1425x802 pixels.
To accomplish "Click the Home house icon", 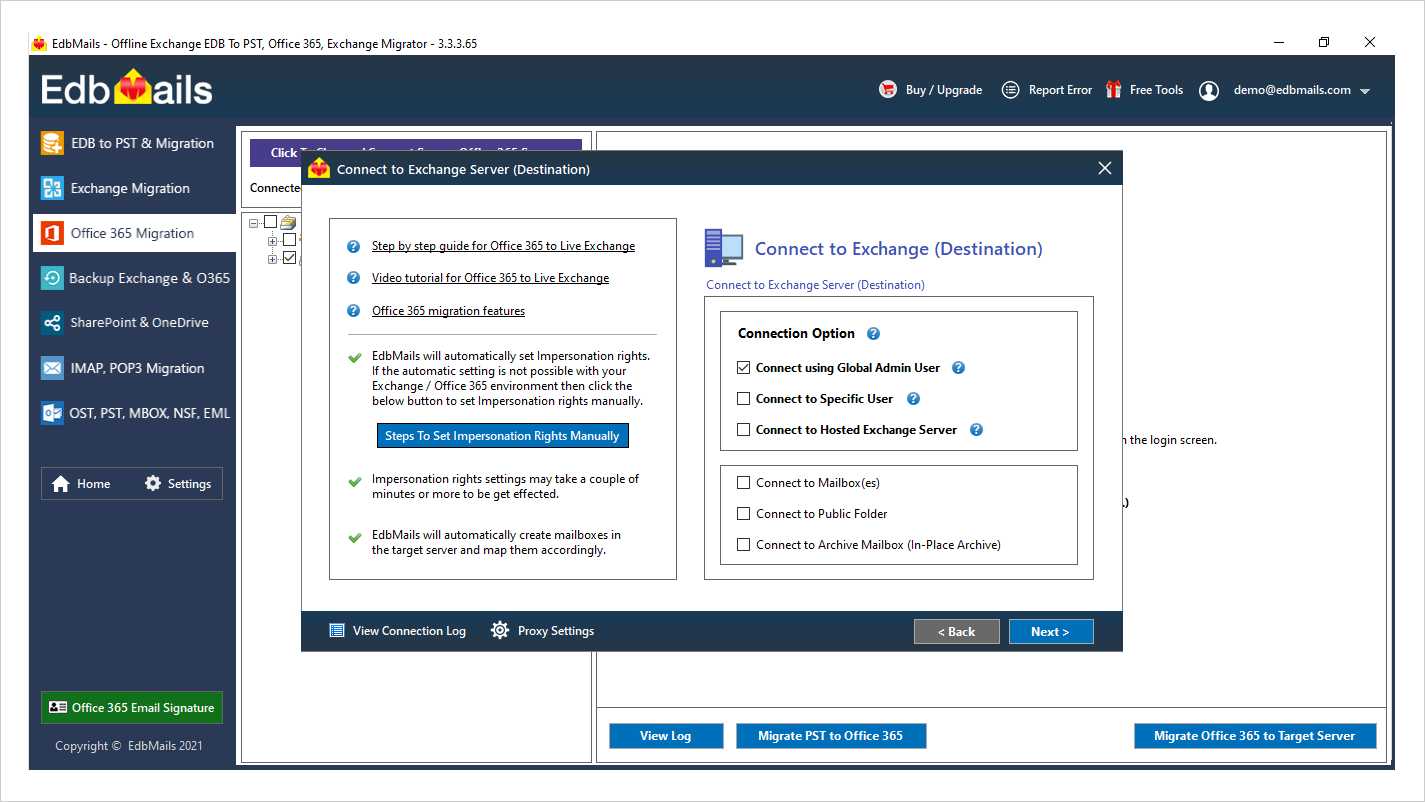I will click(61, 484).
